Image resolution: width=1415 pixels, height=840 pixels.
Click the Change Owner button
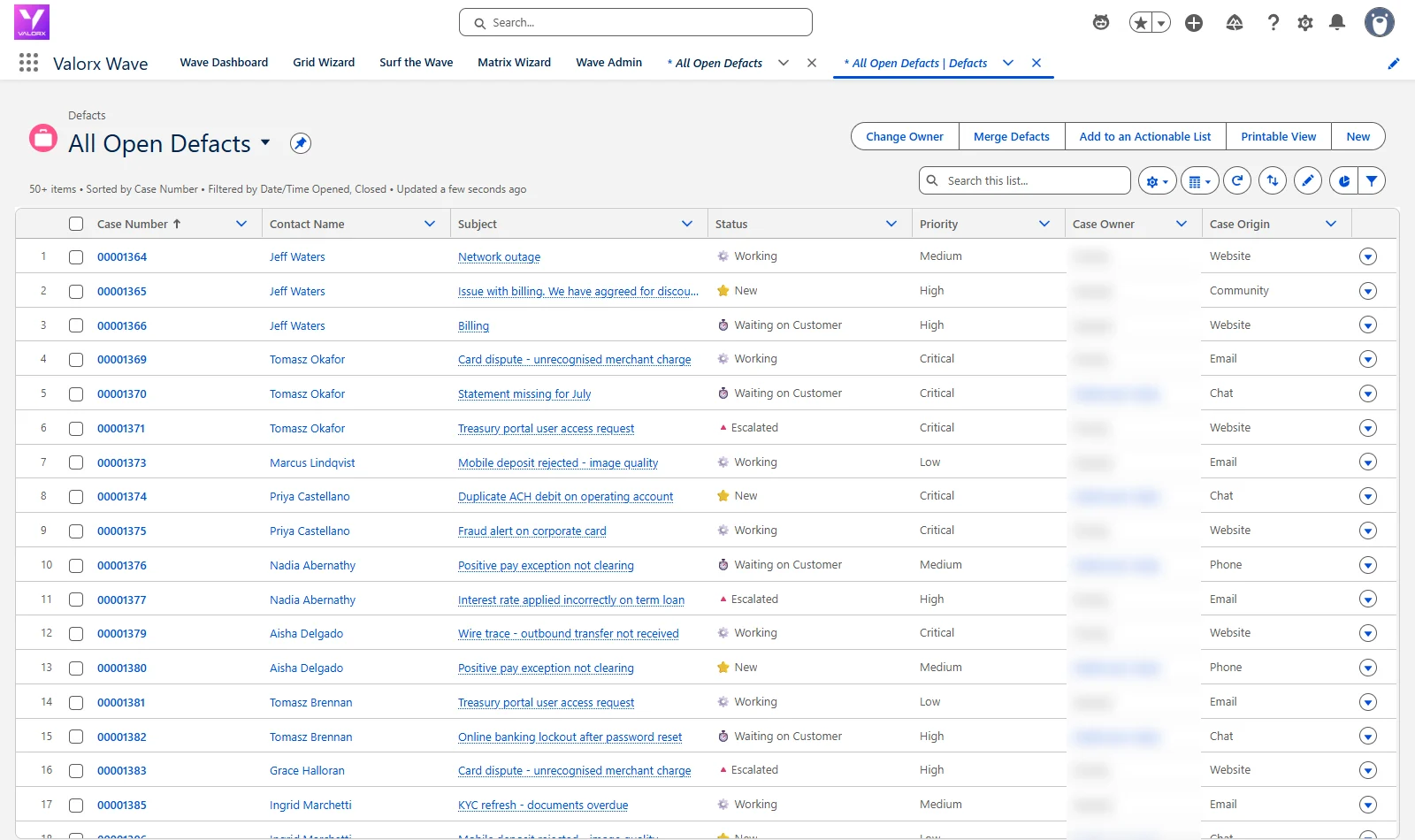(905, 136)
